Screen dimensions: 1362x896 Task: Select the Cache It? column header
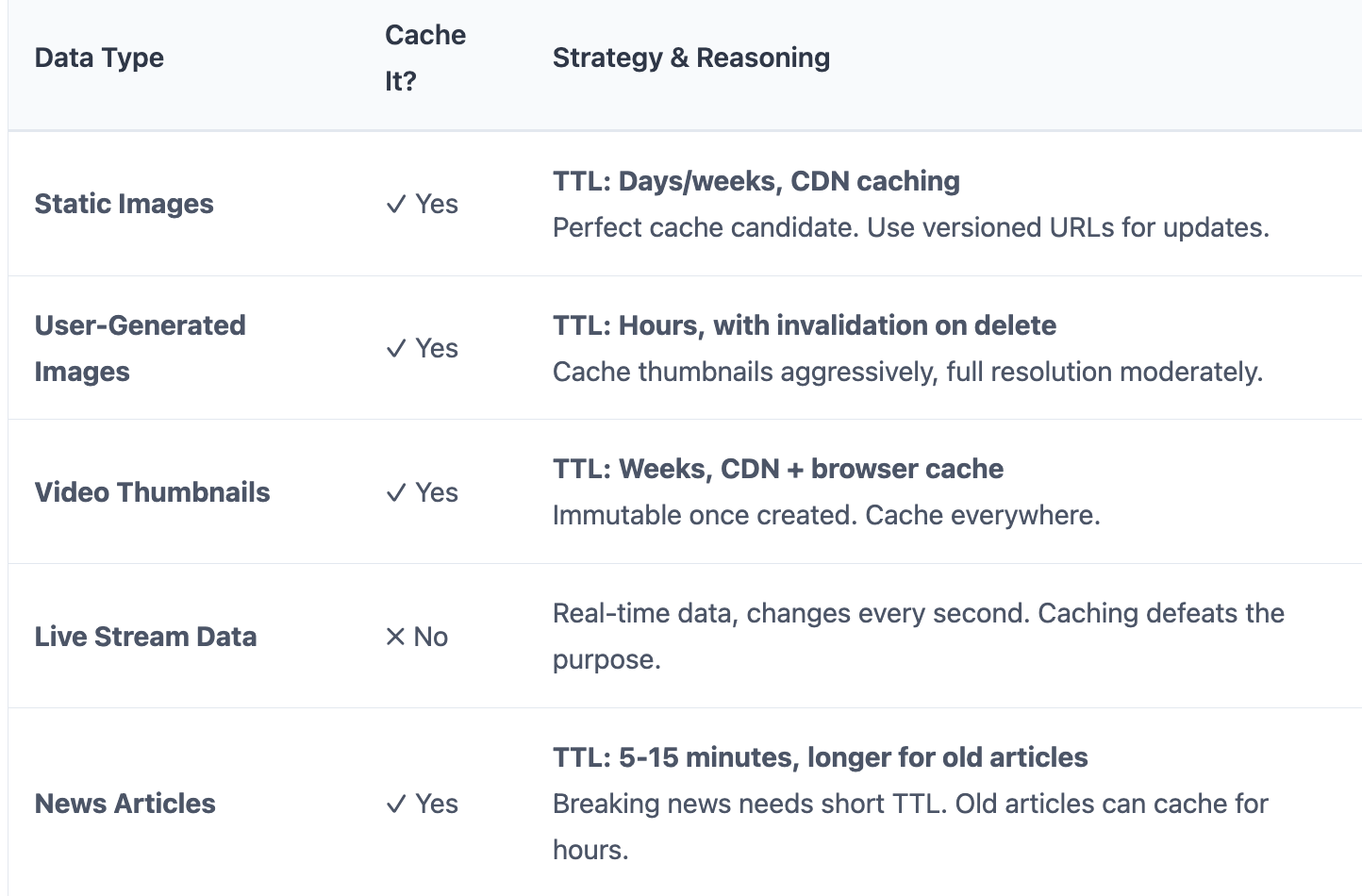425,58
